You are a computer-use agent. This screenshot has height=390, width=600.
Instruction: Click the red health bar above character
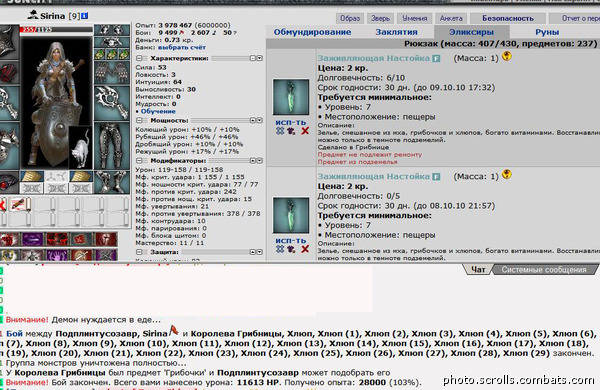(56, 29)
